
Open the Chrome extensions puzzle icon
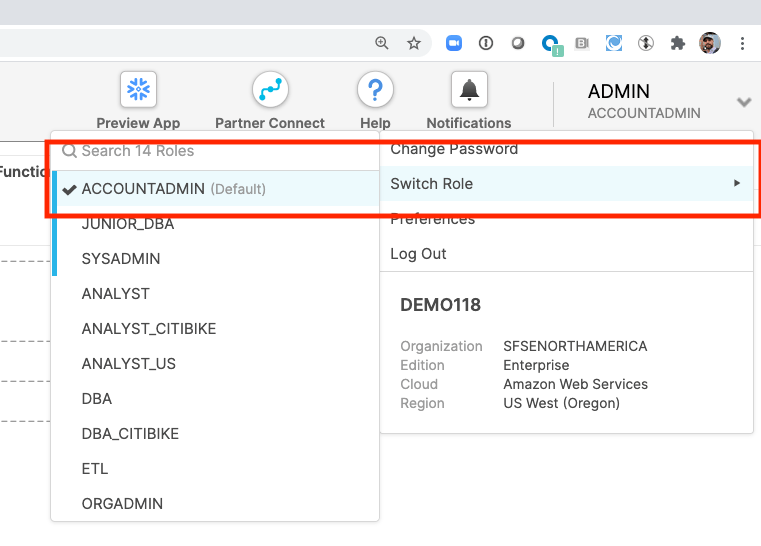point(678,43)
